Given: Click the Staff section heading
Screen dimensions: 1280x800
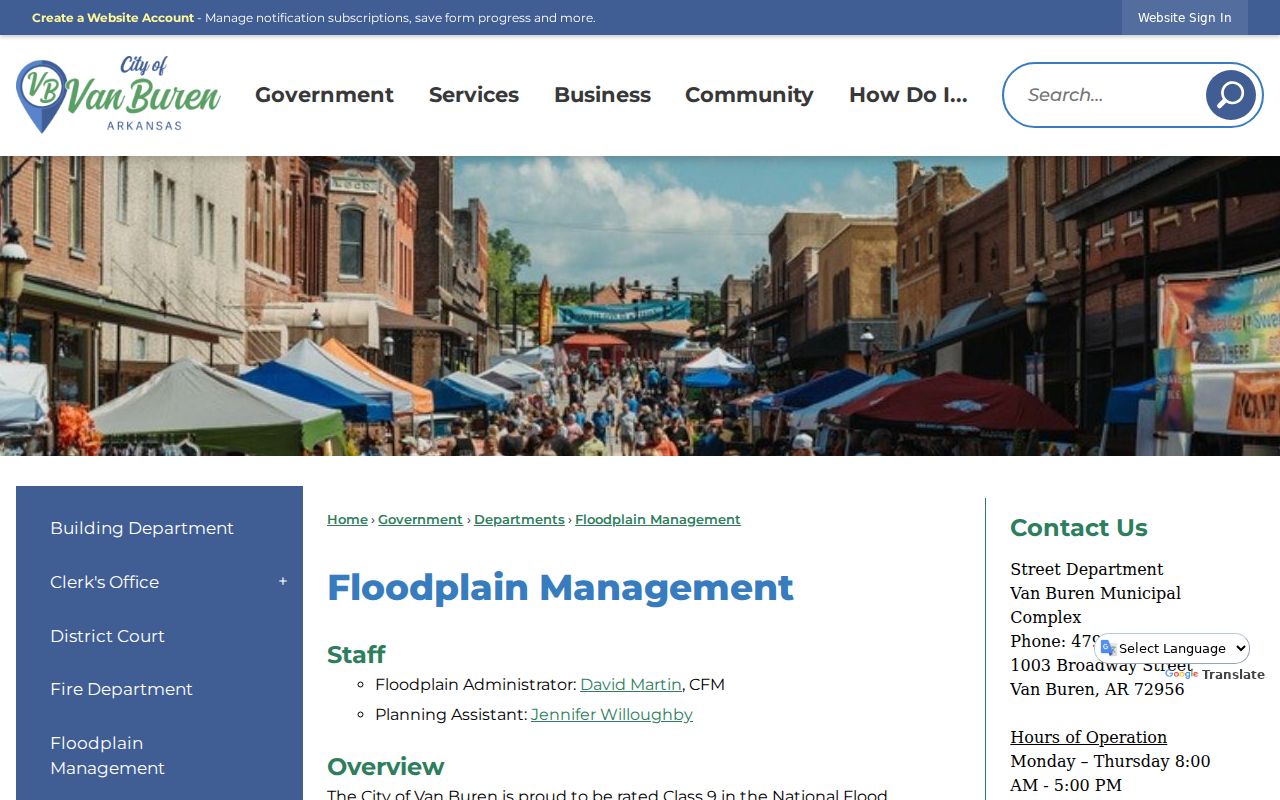Looking at the screenshot, I should click(x=356, y=655).
